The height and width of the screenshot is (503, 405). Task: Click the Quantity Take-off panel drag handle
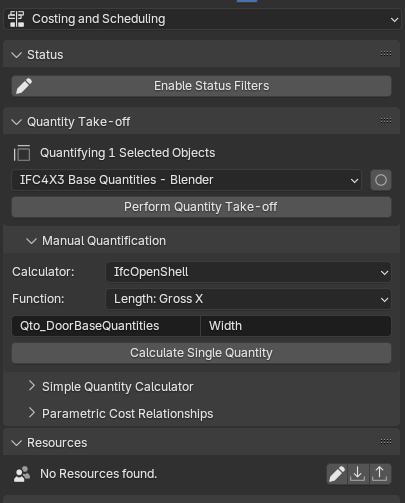386,121
